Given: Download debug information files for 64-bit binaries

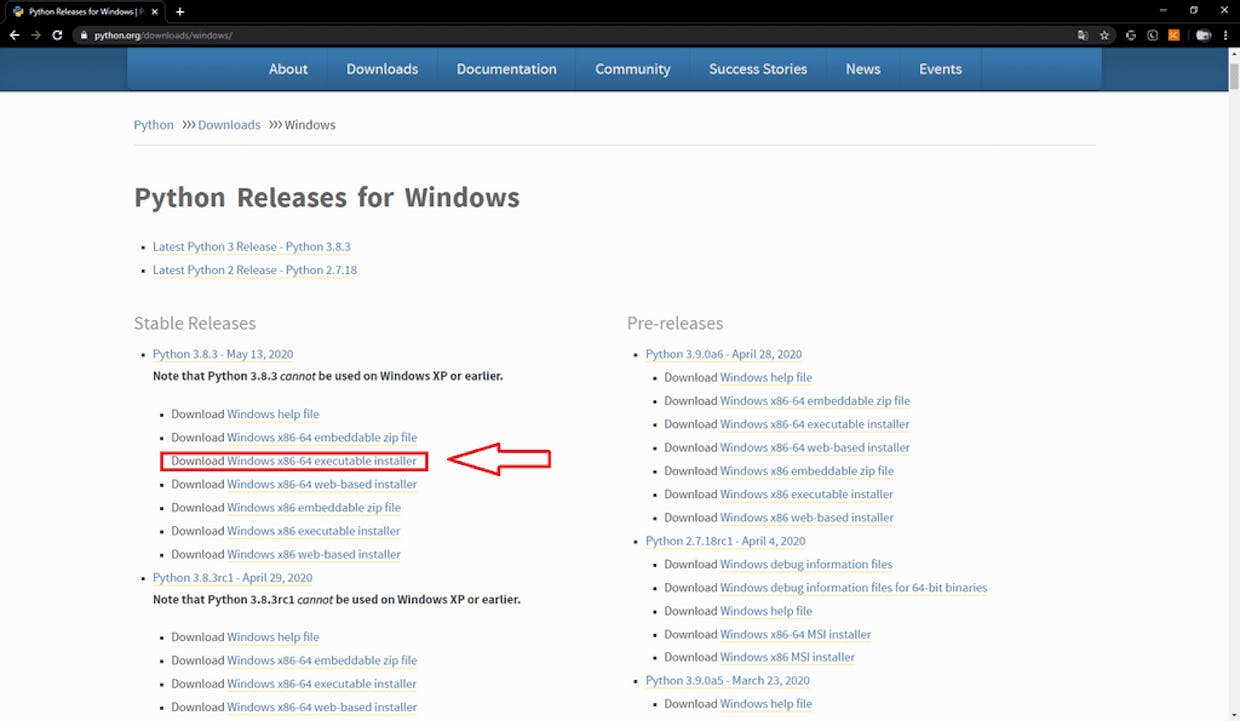Looking at the screenshot, I should pyautogui.click(x=853, y=587).
